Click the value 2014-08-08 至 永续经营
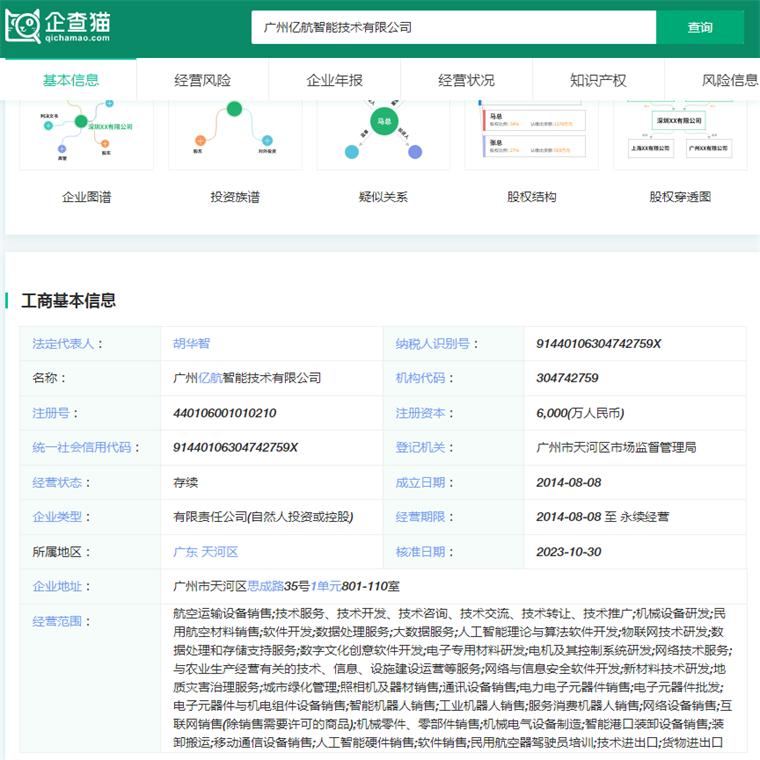This screenshot has width=760, height=760. (x=602, y=517)
